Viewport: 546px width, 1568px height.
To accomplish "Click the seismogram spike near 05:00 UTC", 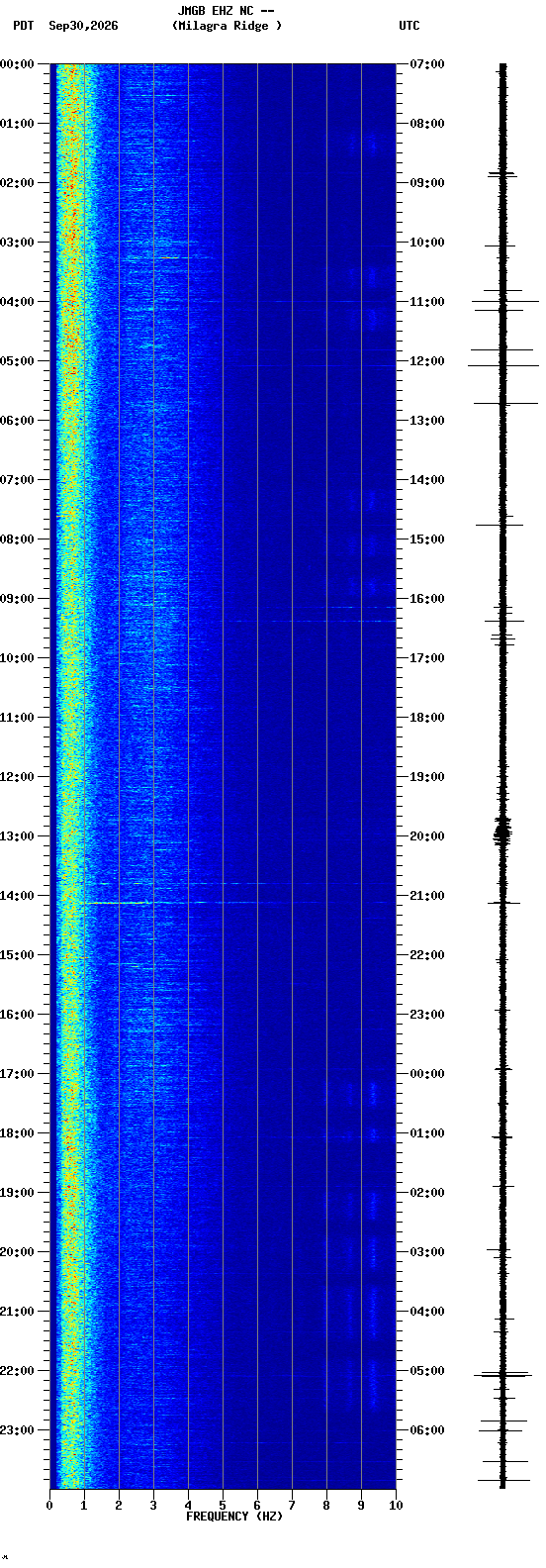I will pos(502,1374).
